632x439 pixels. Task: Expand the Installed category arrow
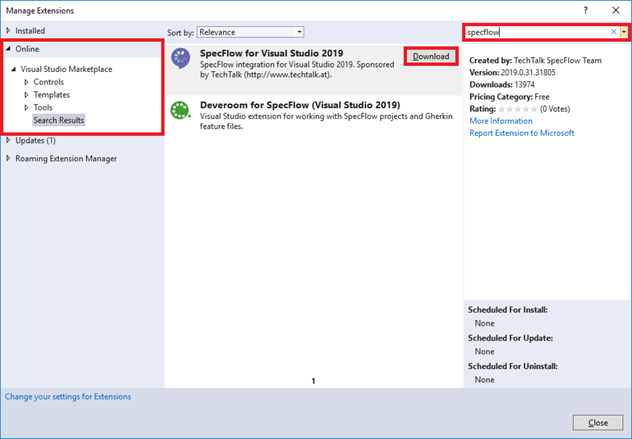click(8, 31)
